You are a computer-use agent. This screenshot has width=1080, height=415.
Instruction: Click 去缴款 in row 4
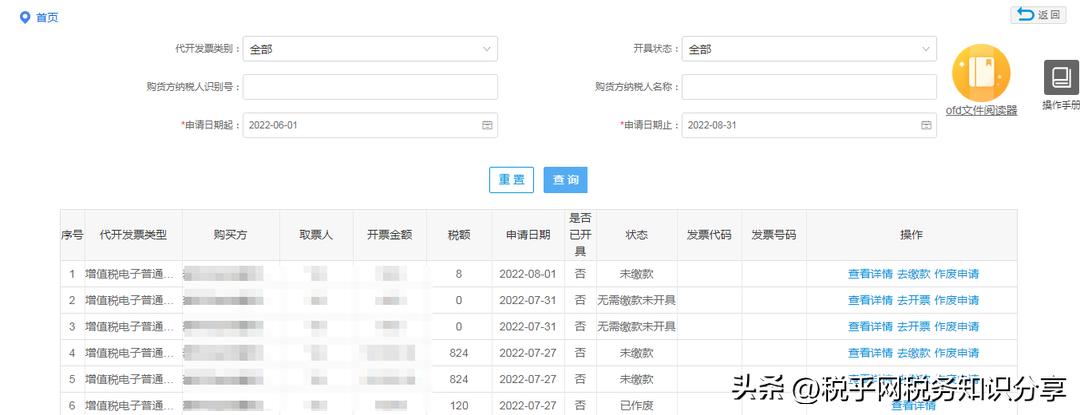coord(913,353)
